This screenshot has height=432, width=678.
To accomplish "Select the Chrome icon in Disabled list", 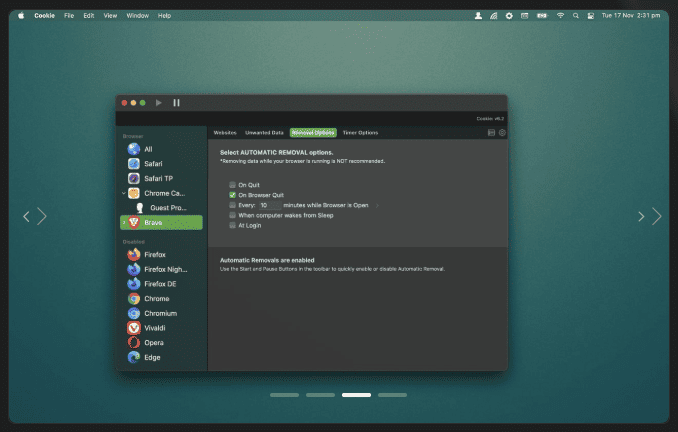I will click(134, 299).
